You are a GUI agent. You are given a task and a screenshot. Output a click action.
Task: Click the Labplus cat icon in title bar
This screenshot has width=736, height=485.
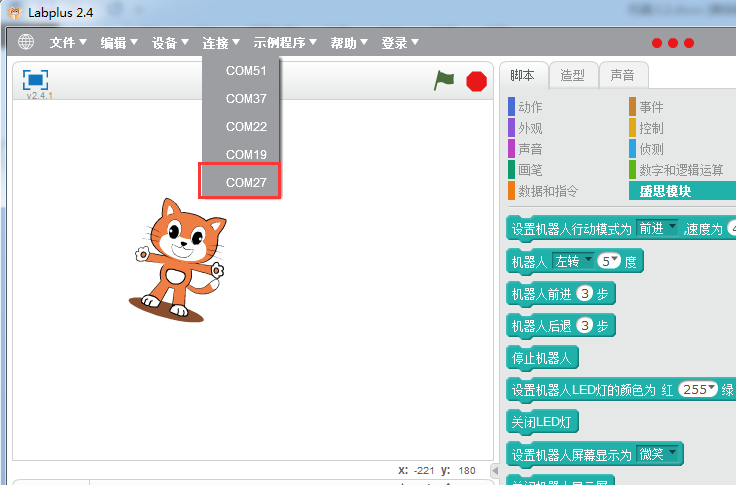15,13
